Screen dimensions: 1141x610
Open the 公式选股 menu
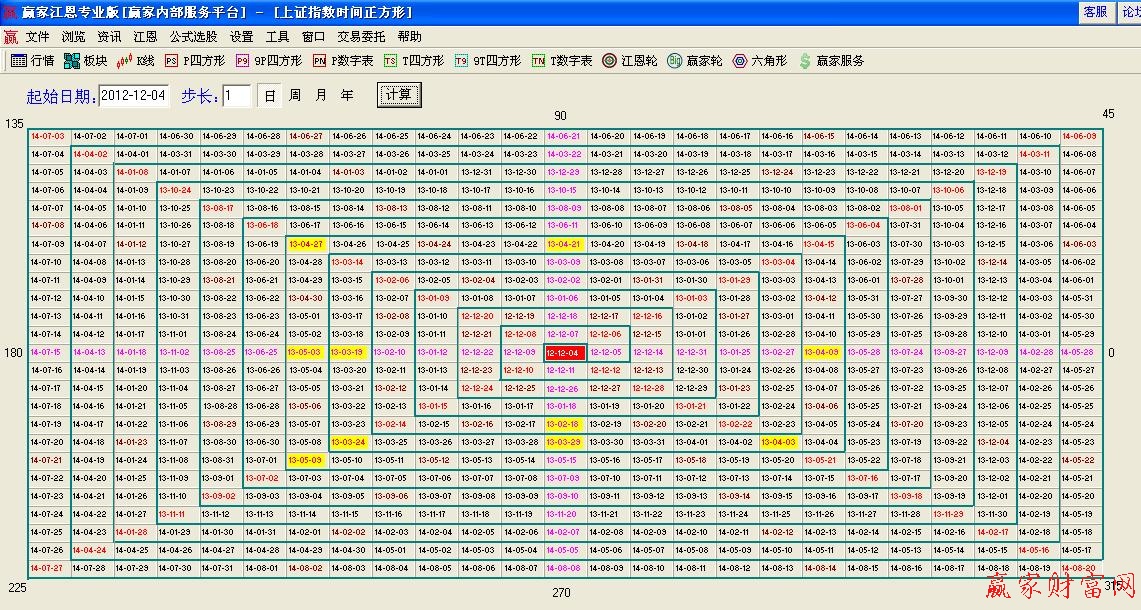coord(195,35)
